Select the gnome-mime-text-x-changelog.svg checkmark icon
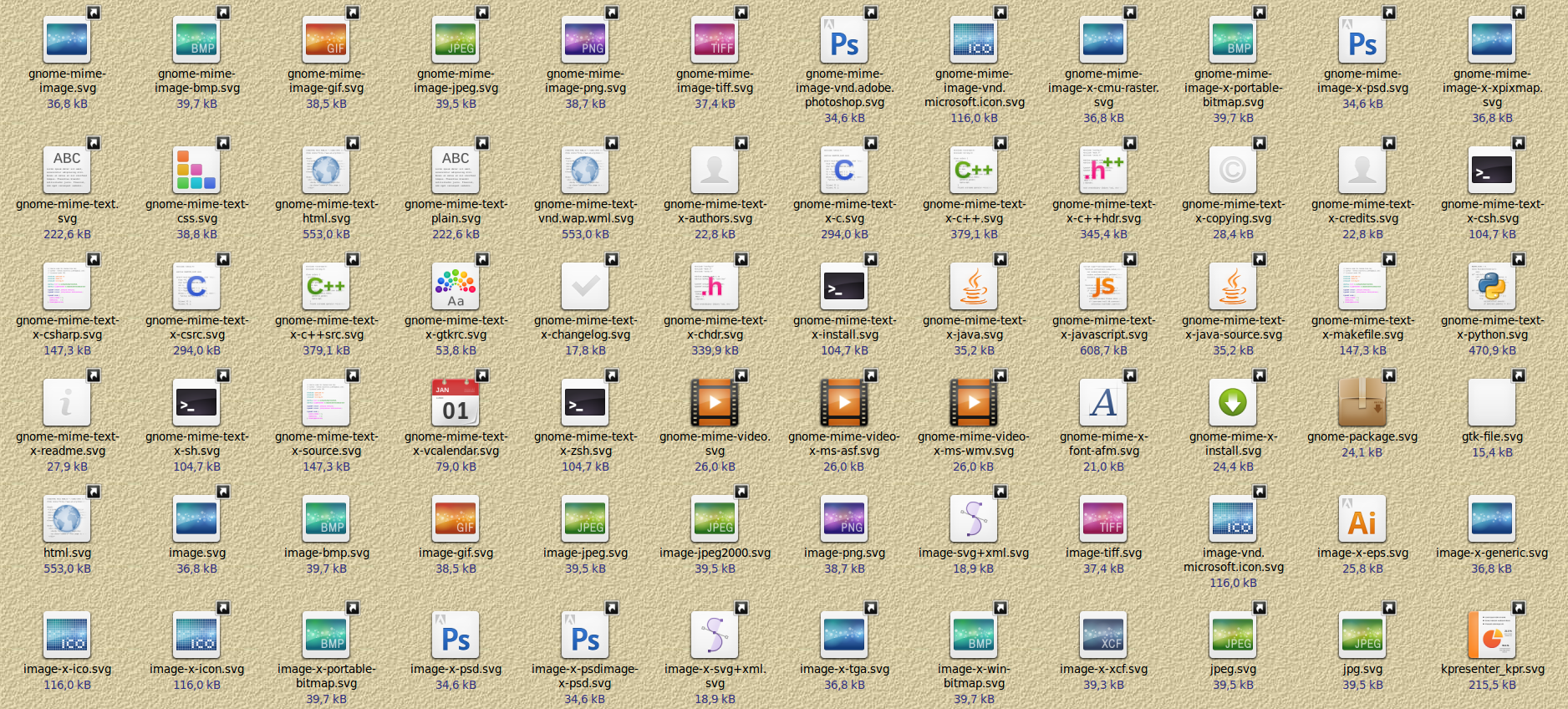The image size is (1568, 709). point(585,286)
